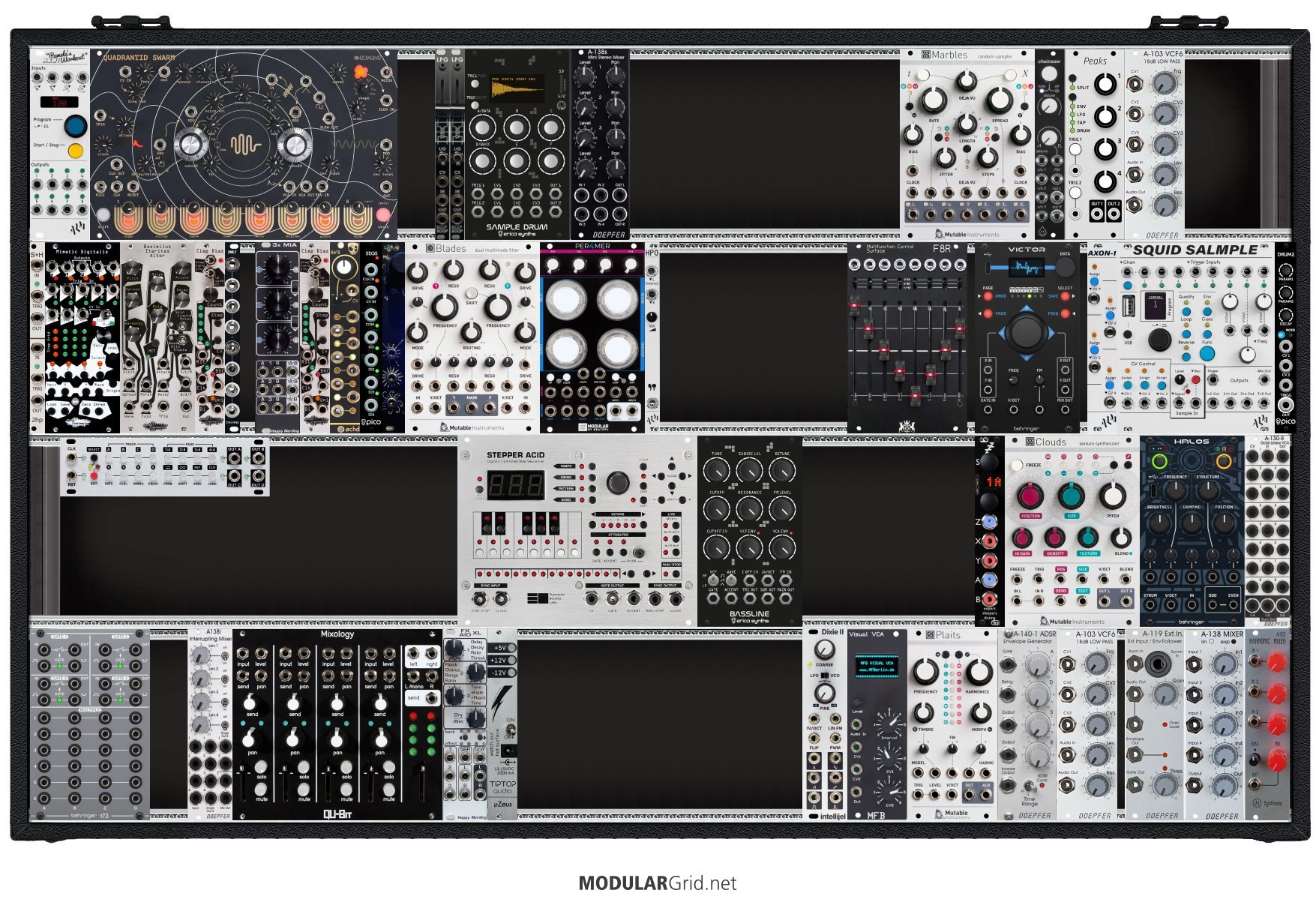The width and height of the screenshot is (1316, 899).
Task: Click the Stepper Acid main encoder knob
Action: [x=618, y=481]
